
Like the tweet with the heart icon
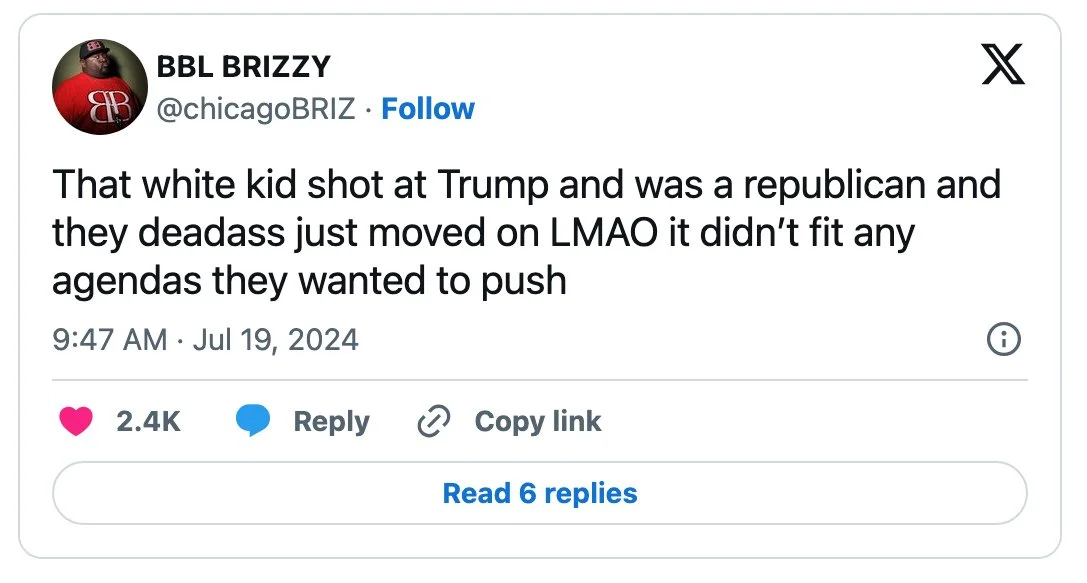pos(74,422)
